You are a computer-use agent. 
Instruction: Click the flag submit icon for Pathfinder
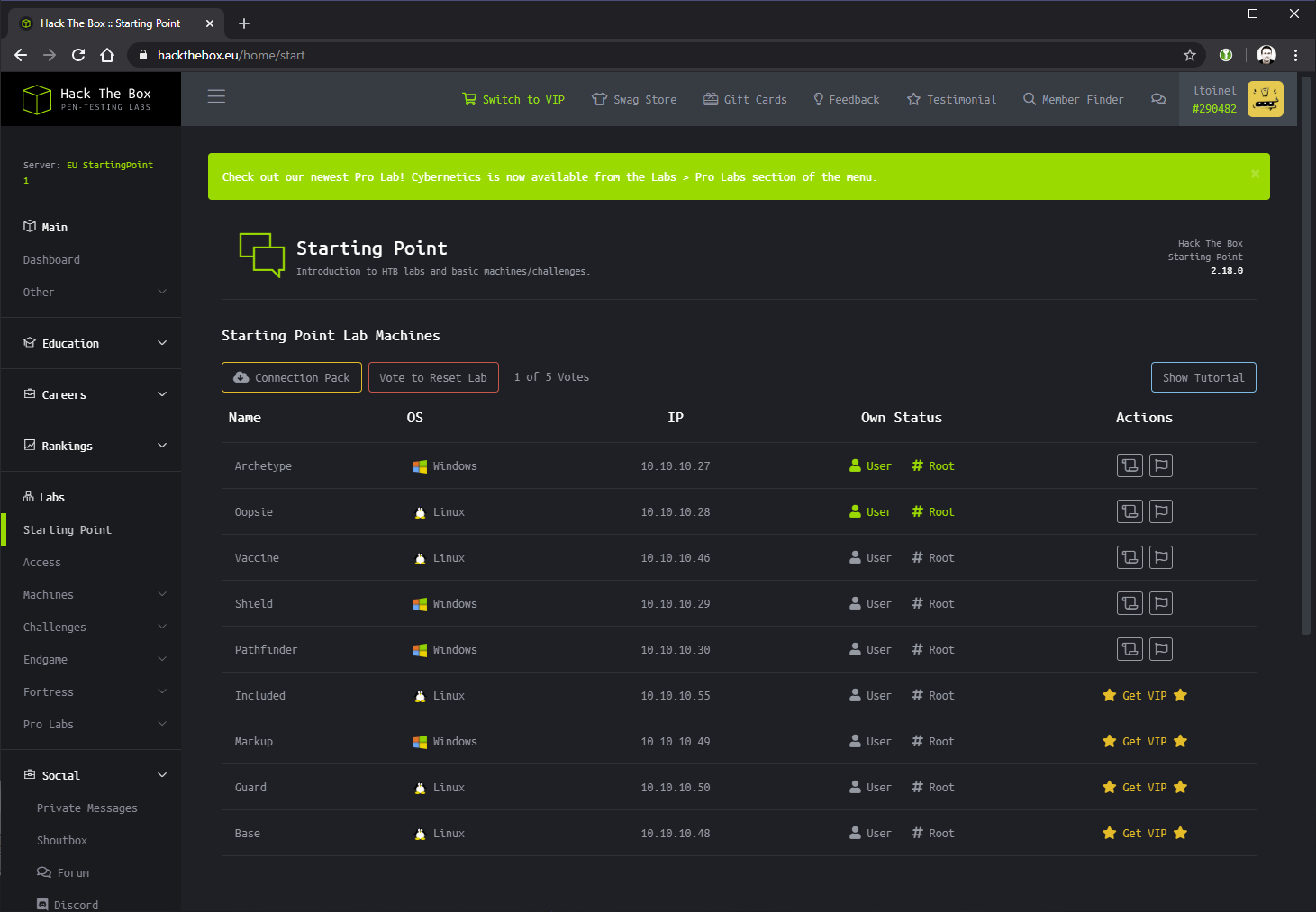1161,649
